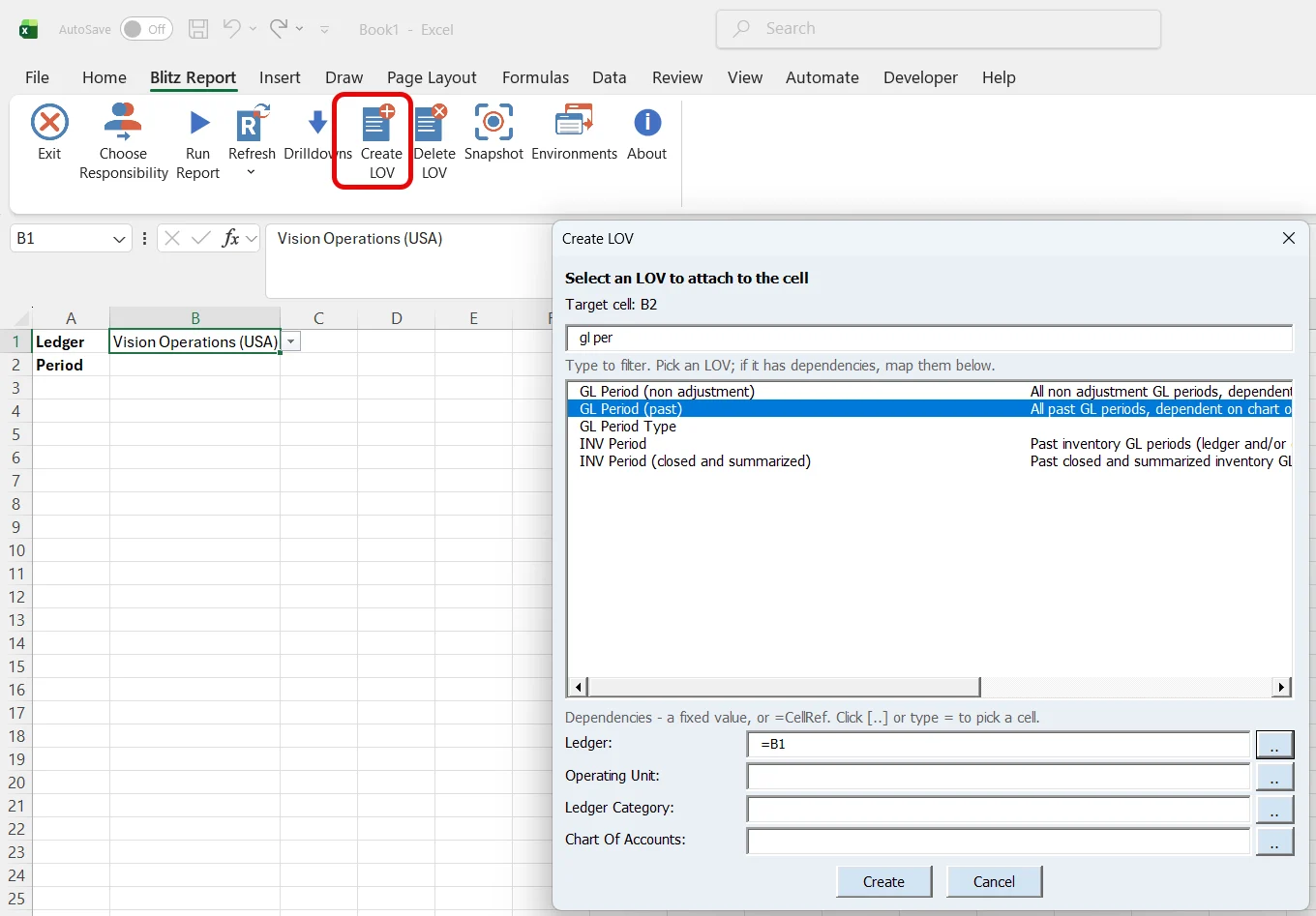Viewport: 1316px width, 916px height.
Task: Select cell A1 containing Ledger
Action: (71, 341)
